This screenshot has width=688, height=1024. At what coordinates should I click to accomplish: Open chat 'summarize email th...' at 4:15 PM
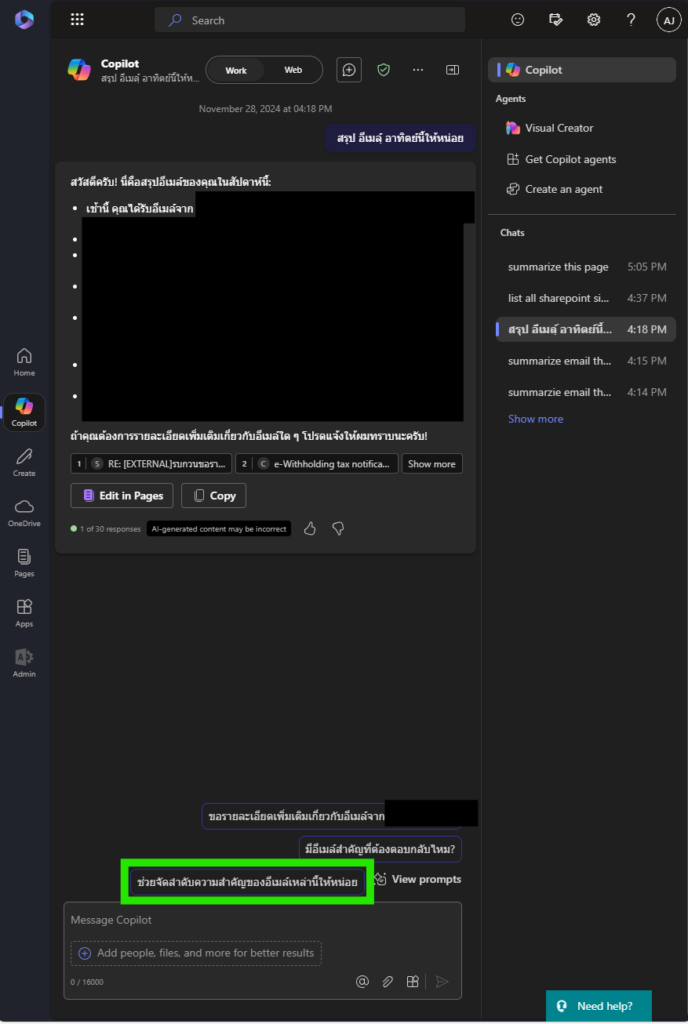[x=586, y=360]
